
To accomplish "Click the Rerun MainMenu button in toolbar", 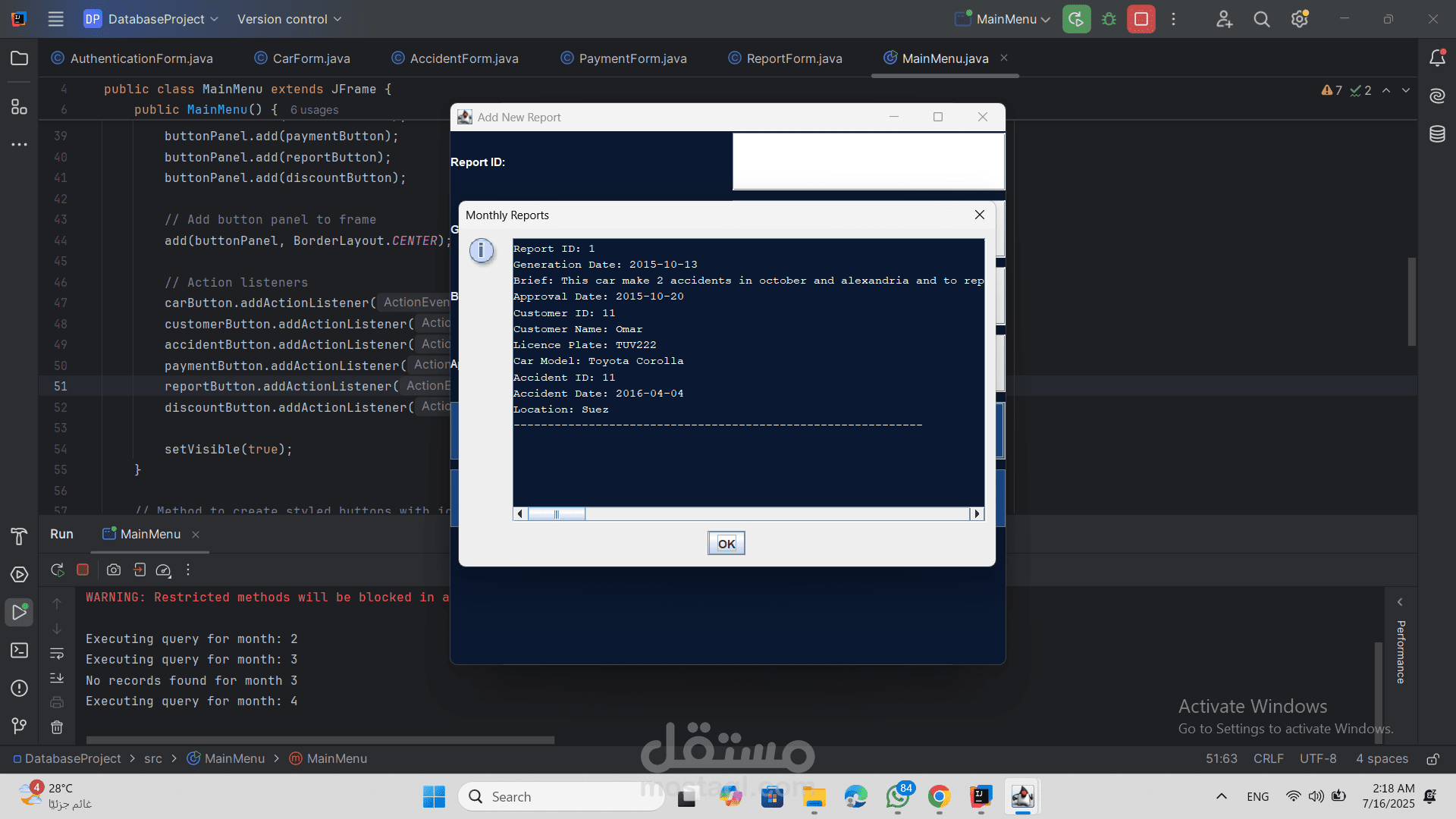I will pyautogui.click(x=1076, y=19).
